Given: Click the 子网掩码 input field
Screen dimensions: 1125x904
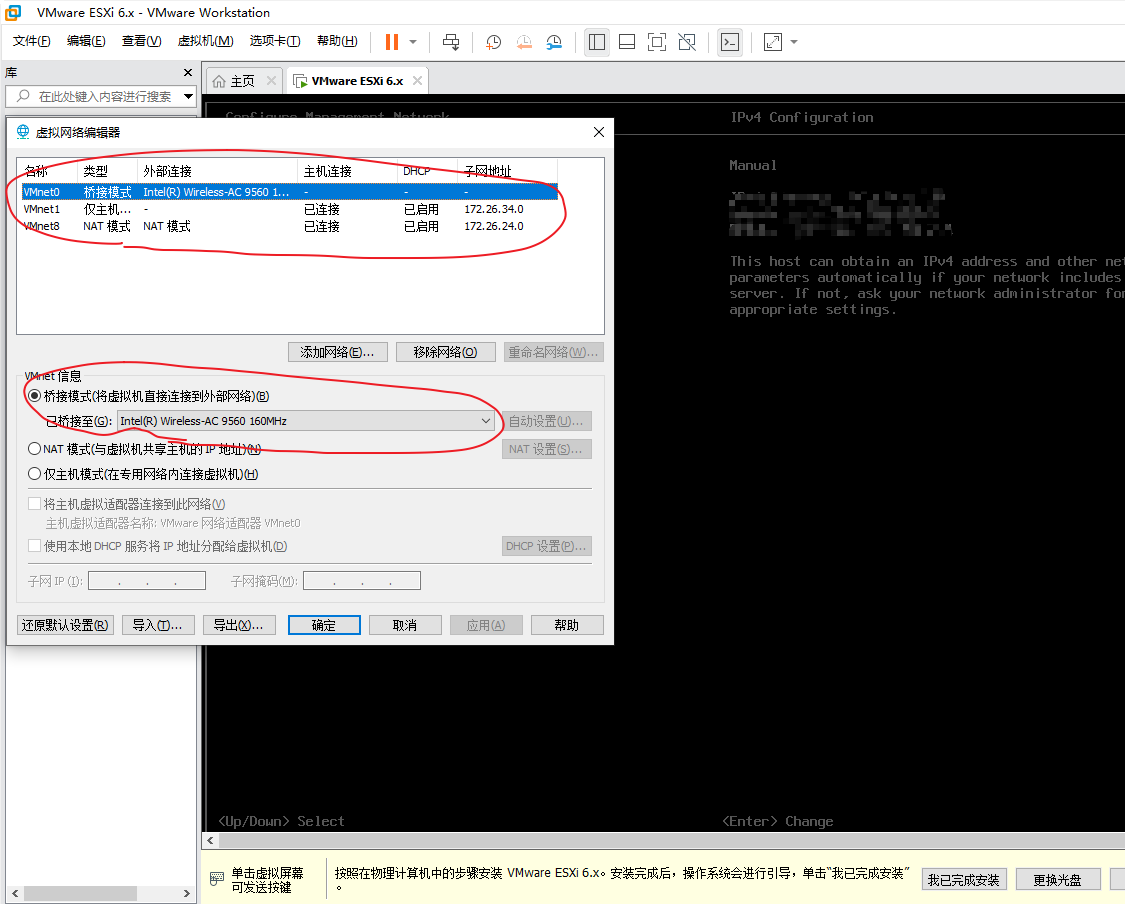Looking at the screenshot, I should pyautogui.click(x=362, y=580).
